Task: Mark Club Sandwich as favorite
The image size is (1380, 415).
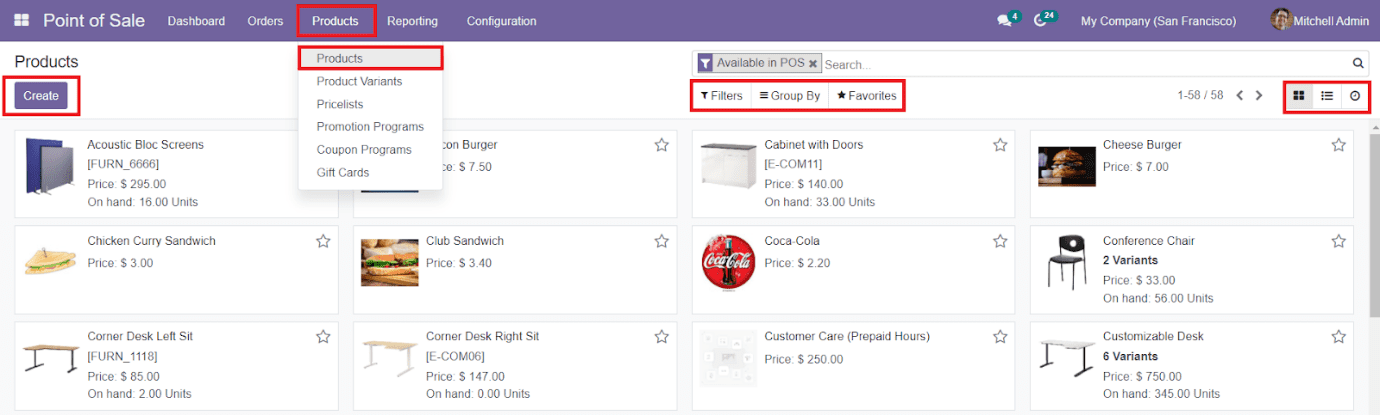Action: [662, 241]
